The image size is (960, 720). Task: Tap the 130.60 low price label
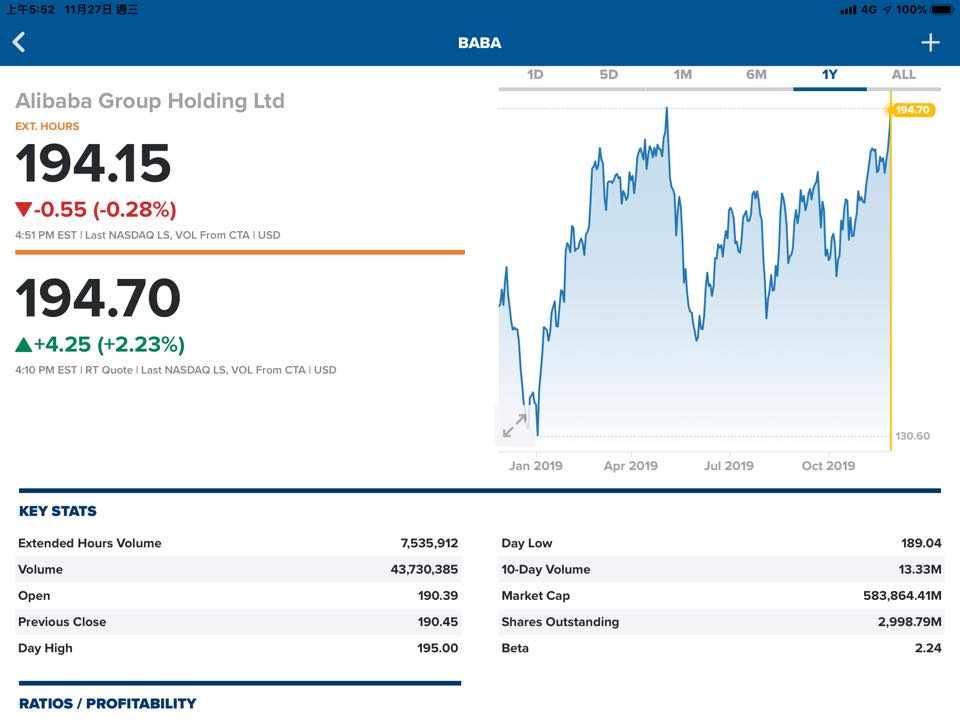pyautogui.click(x=912, y=436)
